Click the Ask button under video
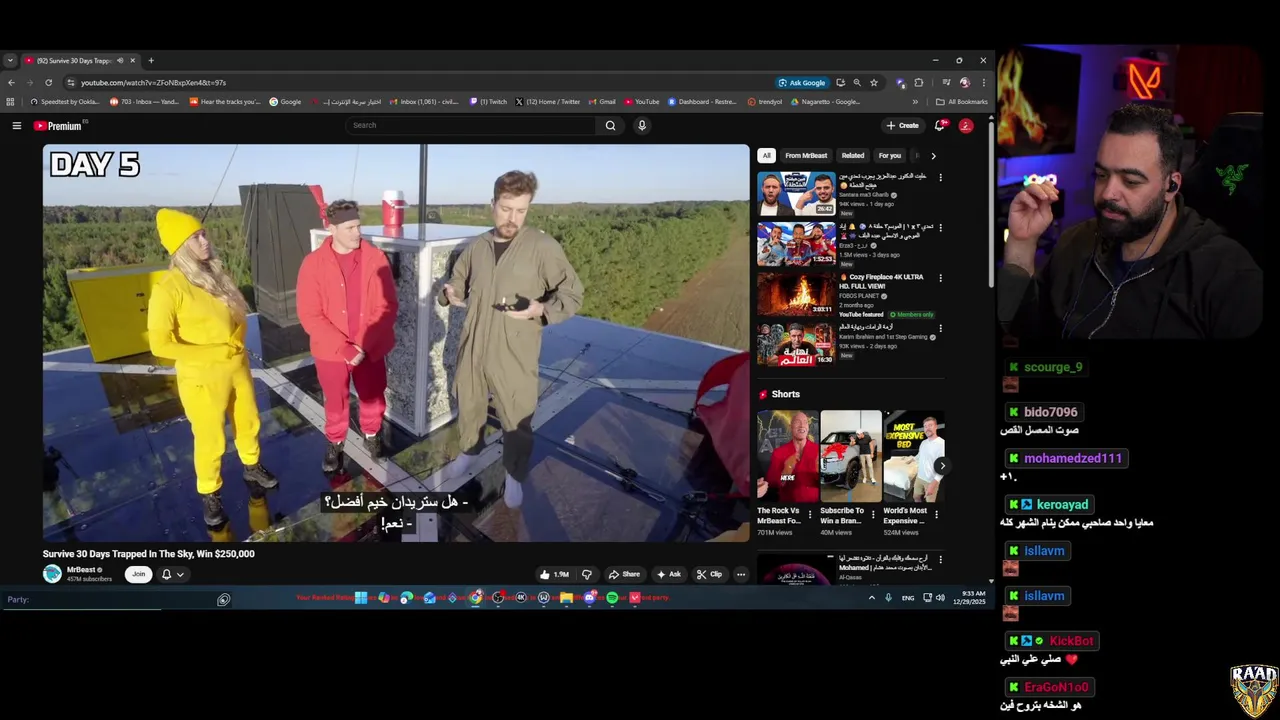 (x=669, y=574)
